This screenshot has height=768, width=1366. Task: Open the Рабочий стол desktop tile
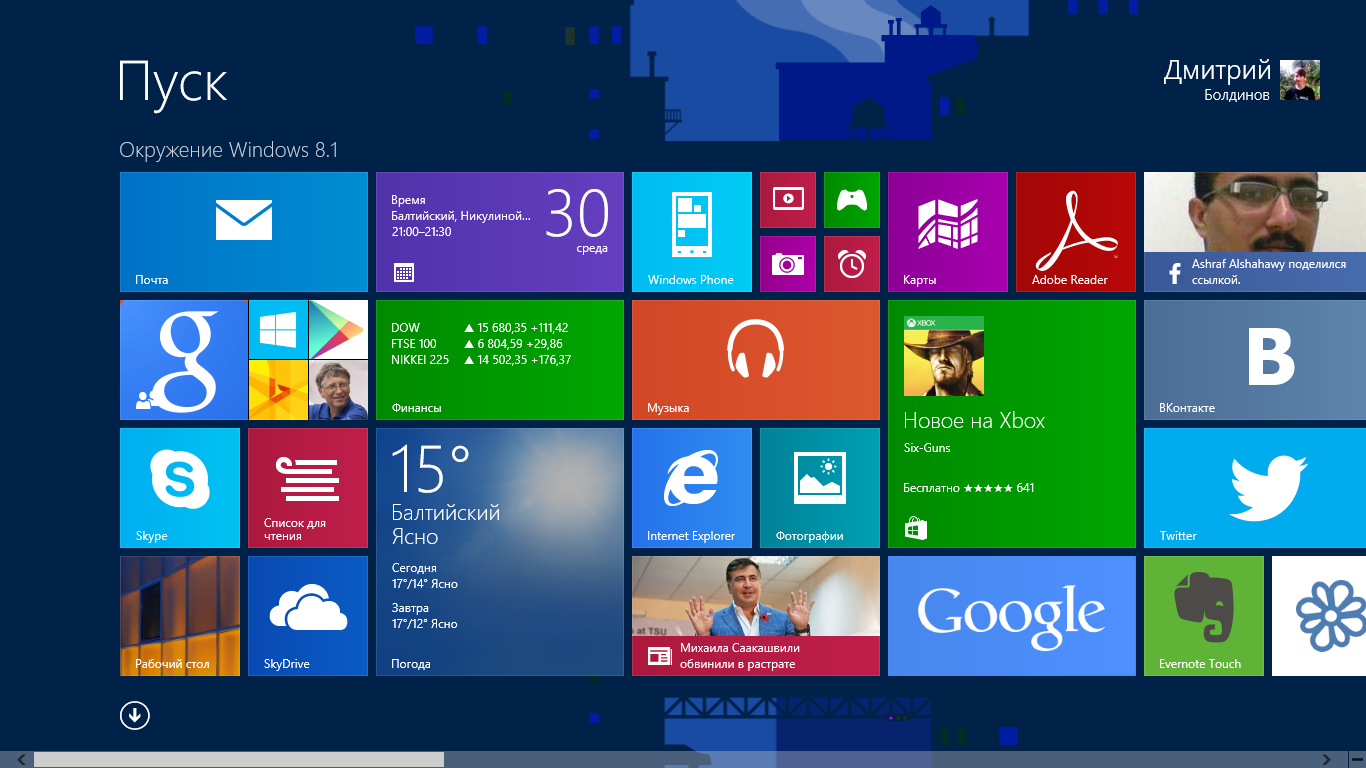(180, 616)
